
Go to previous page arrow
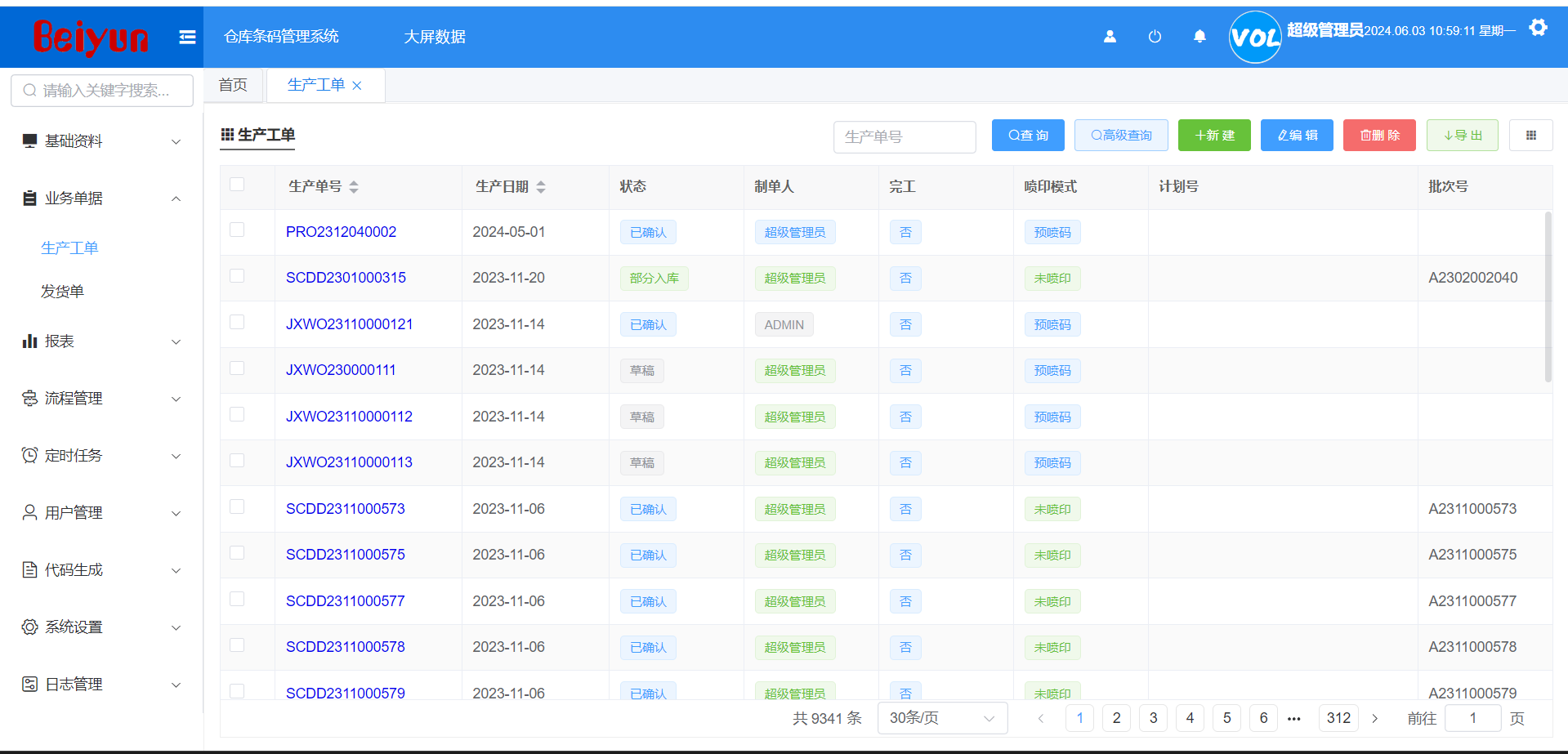[x=1041, y=719]
